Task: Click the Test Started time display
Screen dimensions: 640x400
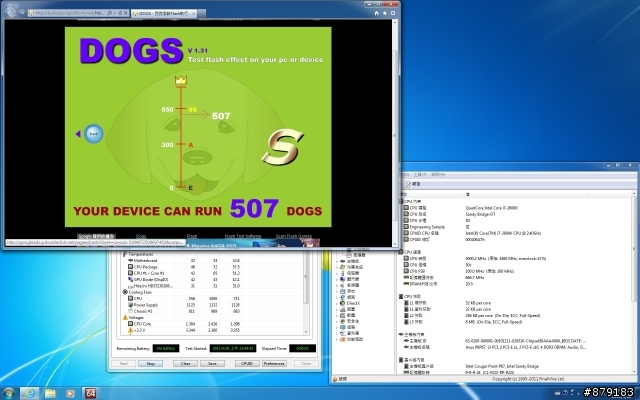Action: [233, 348]
